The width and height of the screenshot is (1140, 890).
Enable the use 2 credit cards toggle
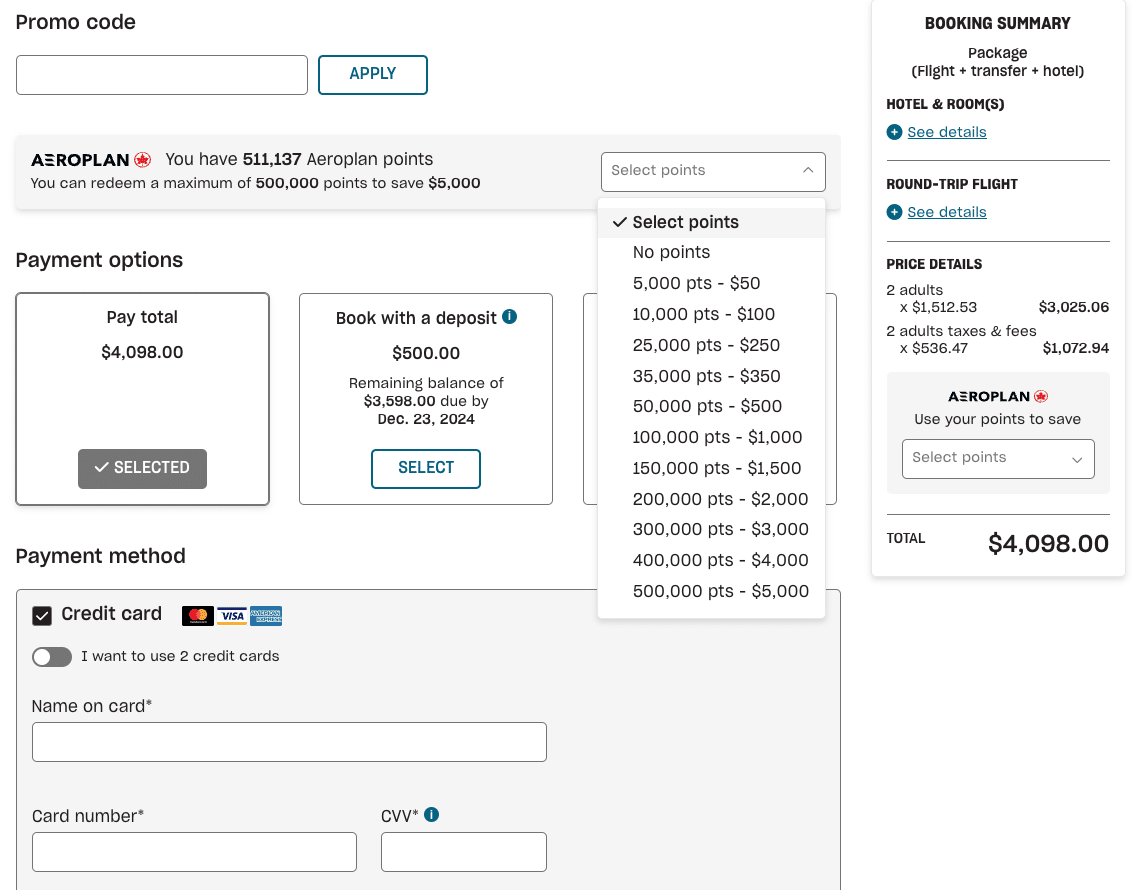[52, 657]
